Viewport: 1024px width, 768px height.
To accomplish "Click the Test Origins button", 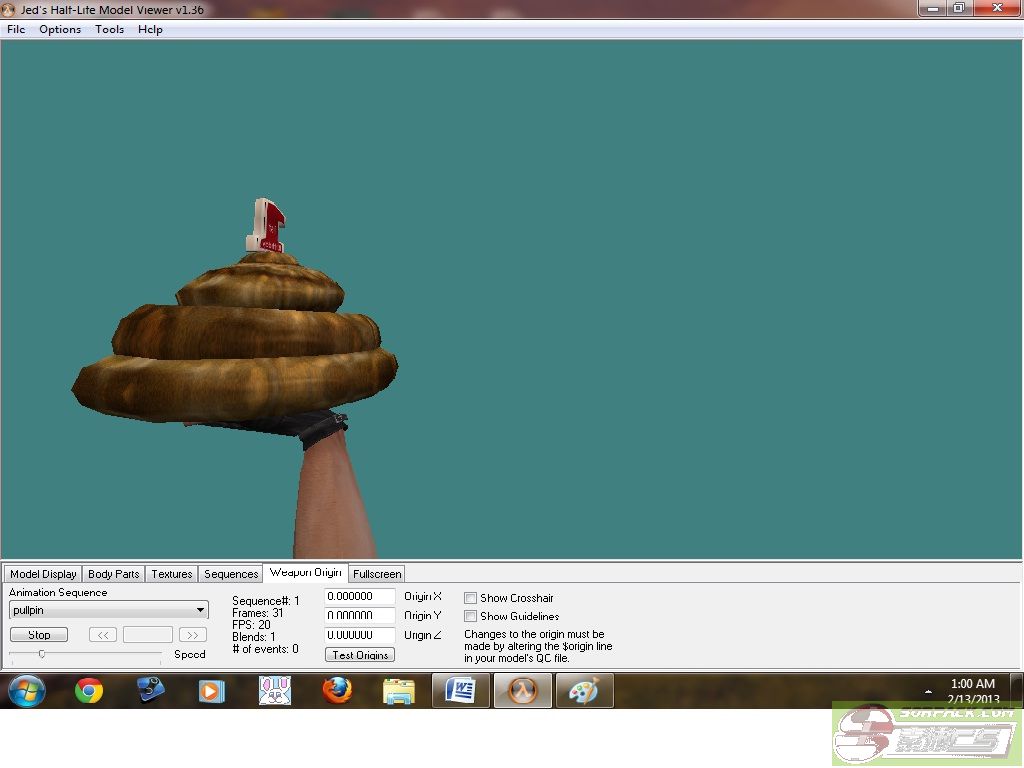I will click(360, 655).
